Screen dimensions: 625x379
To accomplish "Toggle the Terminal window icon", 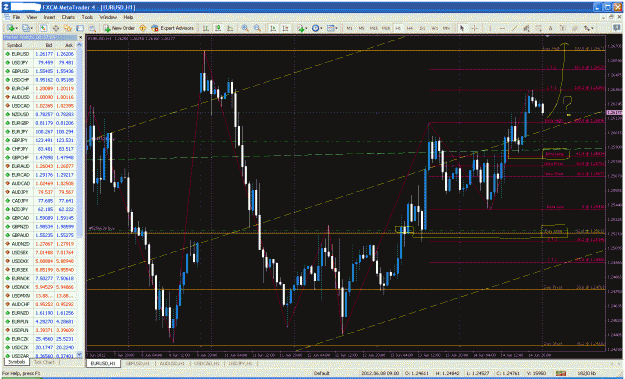I will point(80,28).
